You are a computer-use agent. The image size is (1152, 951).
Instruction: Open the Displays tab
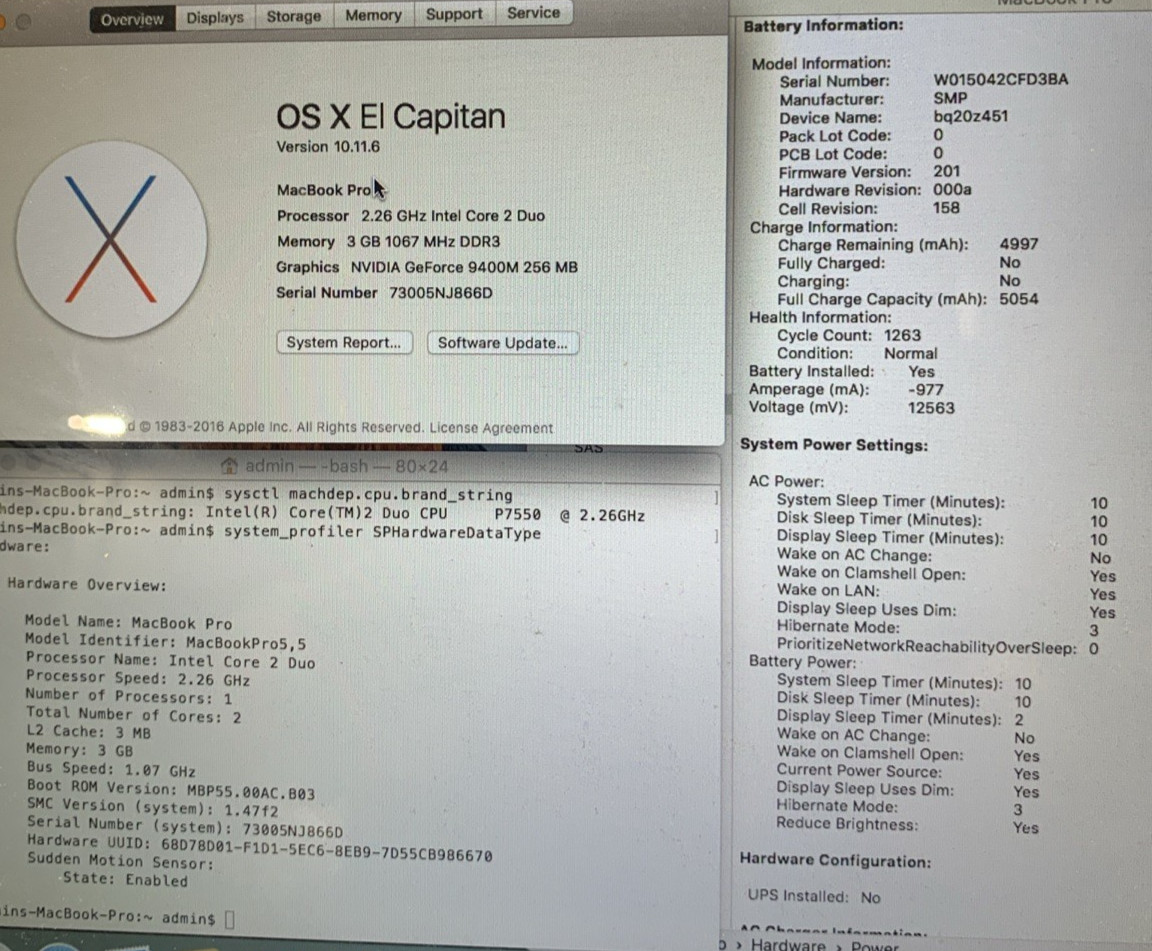[x=215, y=17]
